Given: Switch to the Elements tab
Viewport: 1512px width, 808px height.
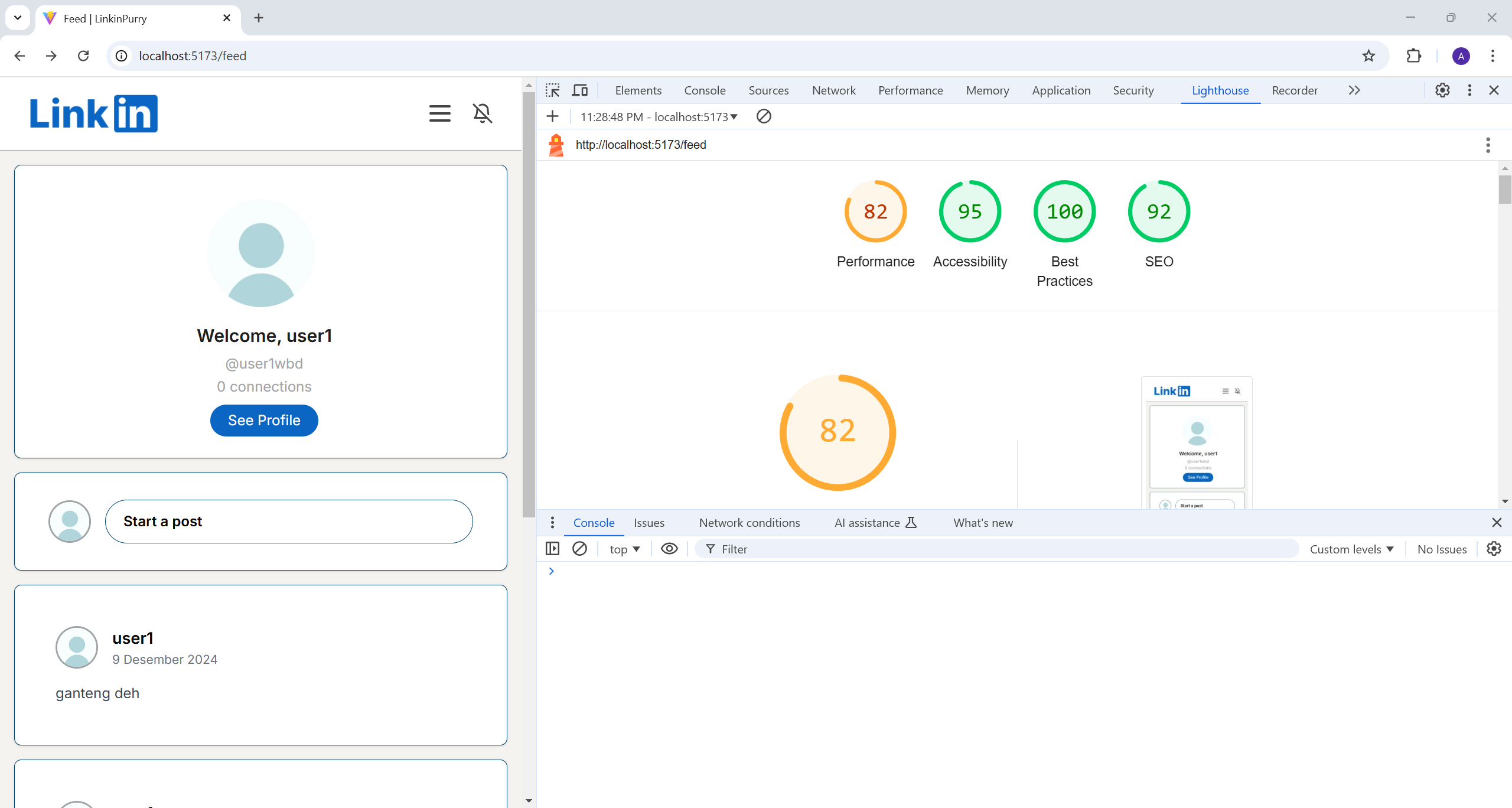Looking at the screenshot, I should (638, 90).
